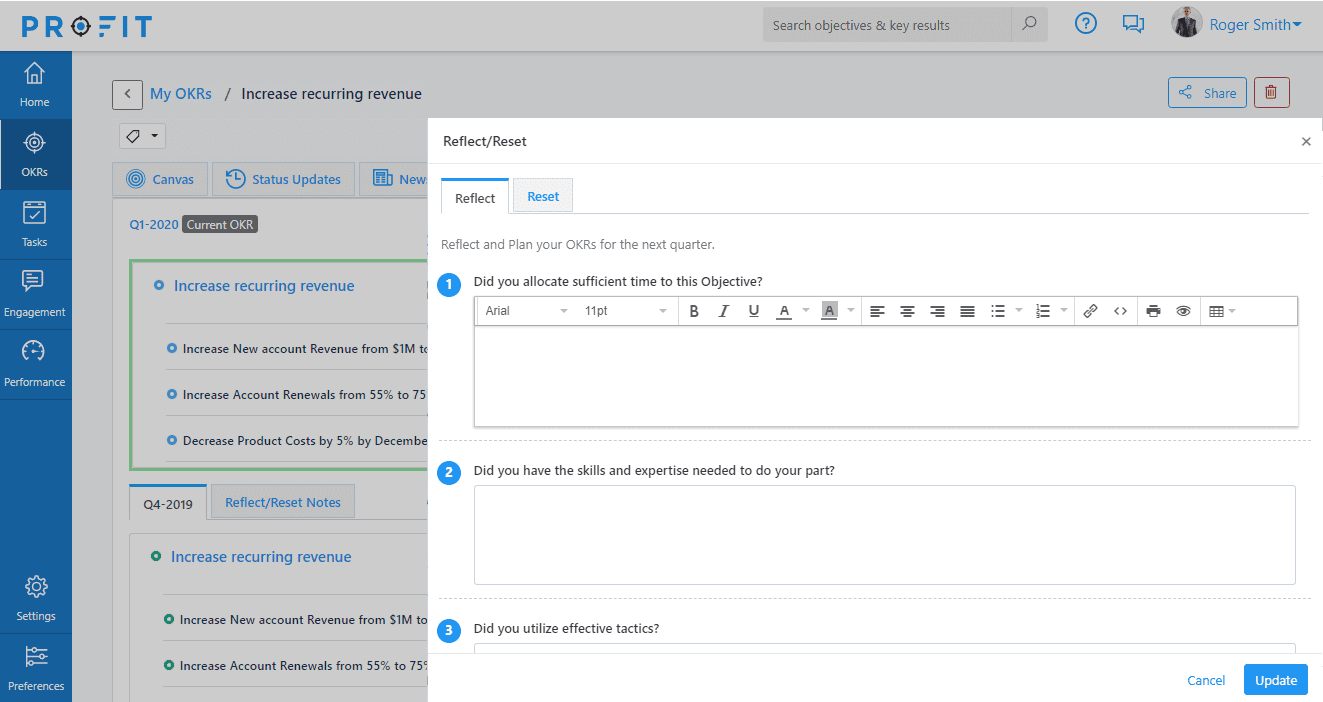This screenshot has height=702, width=1323.
Task: Preview the editor content with eye icon
Action: (1183, 311)
